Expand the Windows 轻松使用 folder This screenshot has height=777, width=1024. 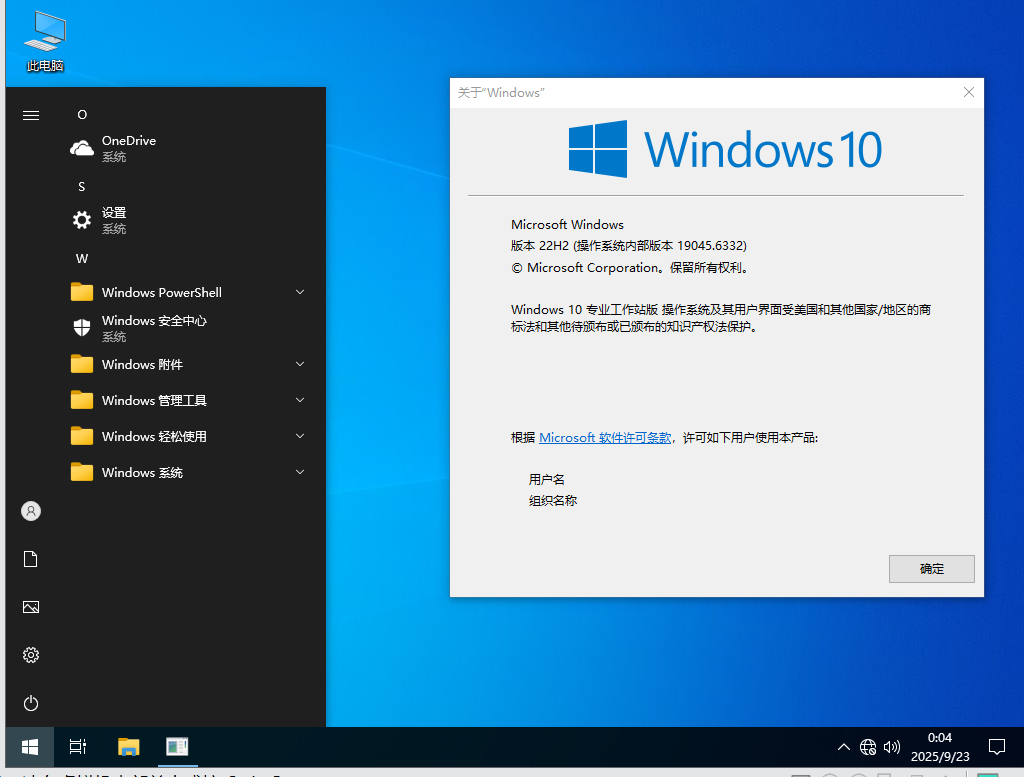click(x=187, y=436)
